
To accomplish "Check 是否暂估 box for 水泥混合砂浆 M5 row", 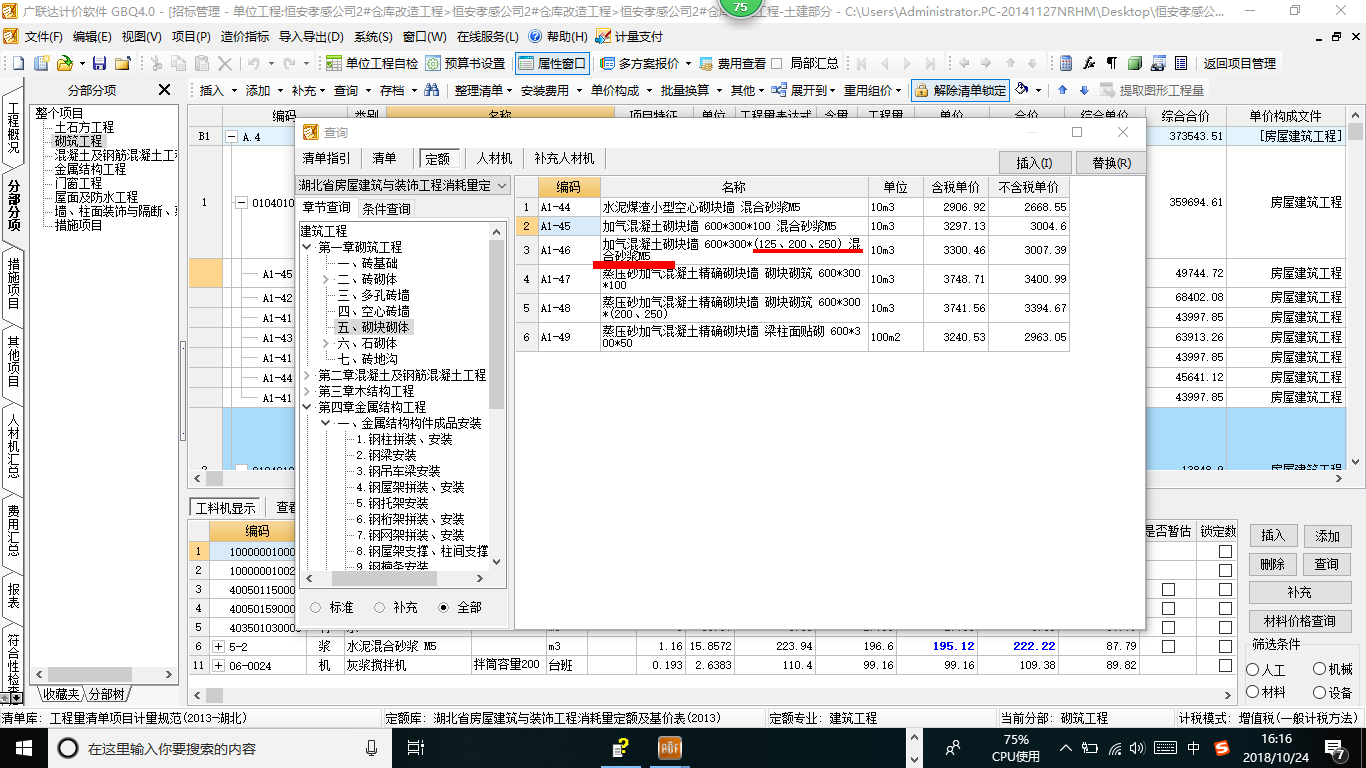I will [1168, 646].
